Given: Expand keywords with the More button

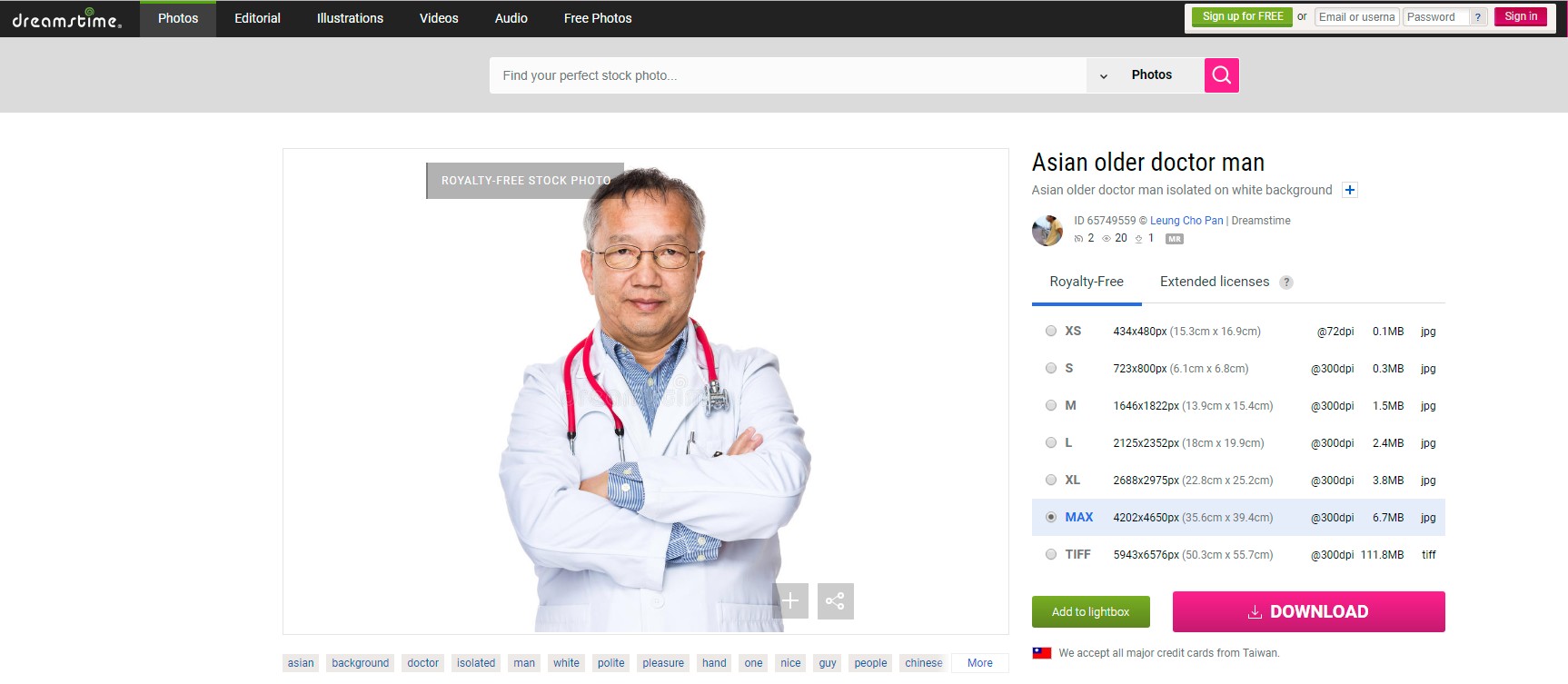Looking at the screenshot, I should [x=980, y=663].
